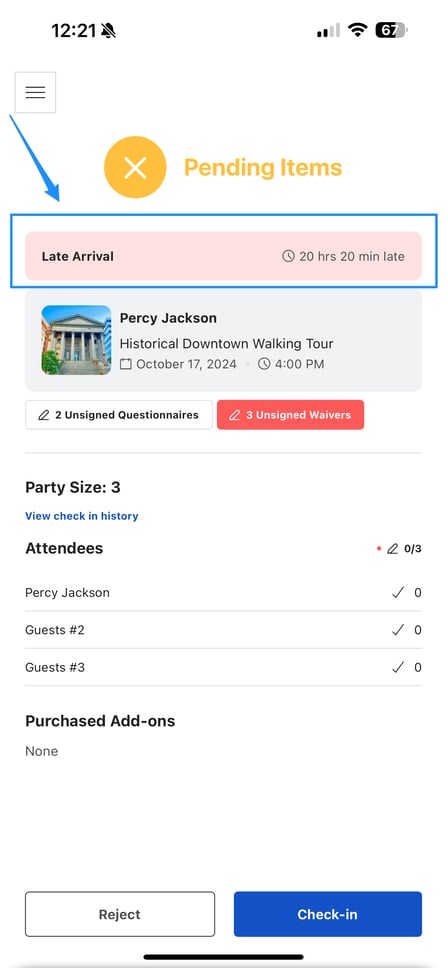Check-in the party
The height and width of the screenshot is (968, 447).
[328, 914]
